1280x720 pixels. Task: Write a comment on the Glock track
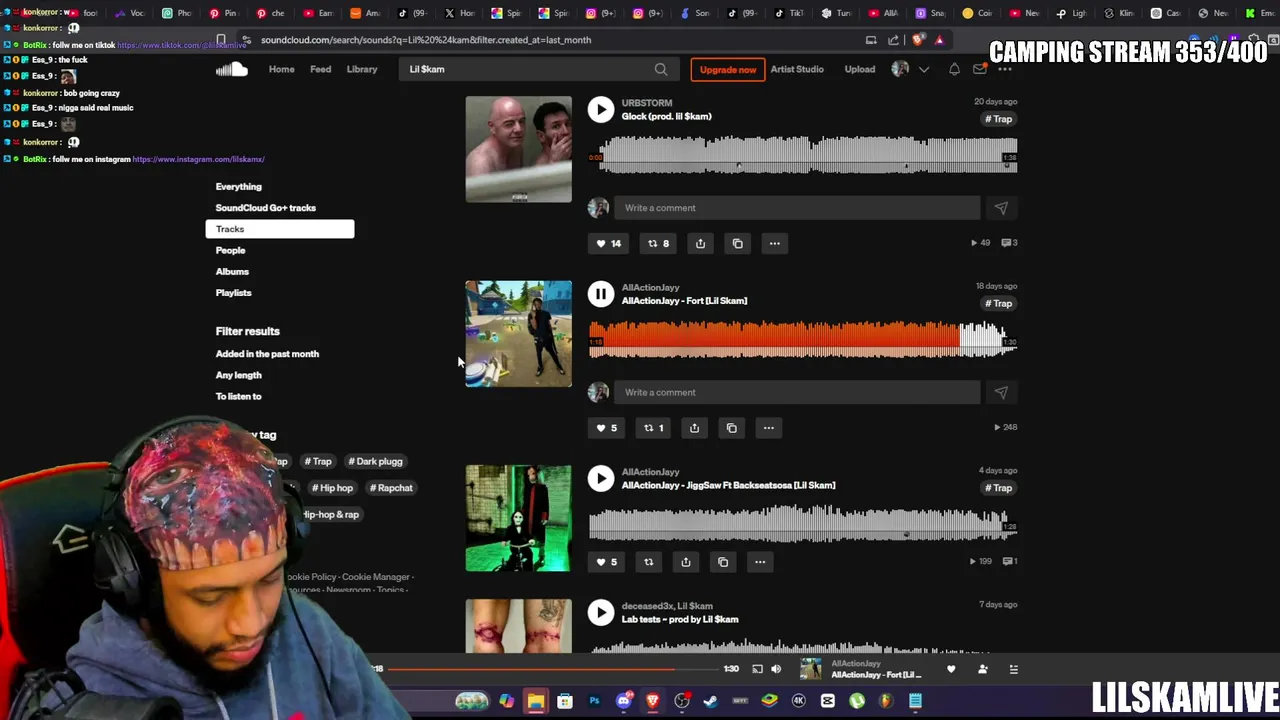click(x=797, y=208)
